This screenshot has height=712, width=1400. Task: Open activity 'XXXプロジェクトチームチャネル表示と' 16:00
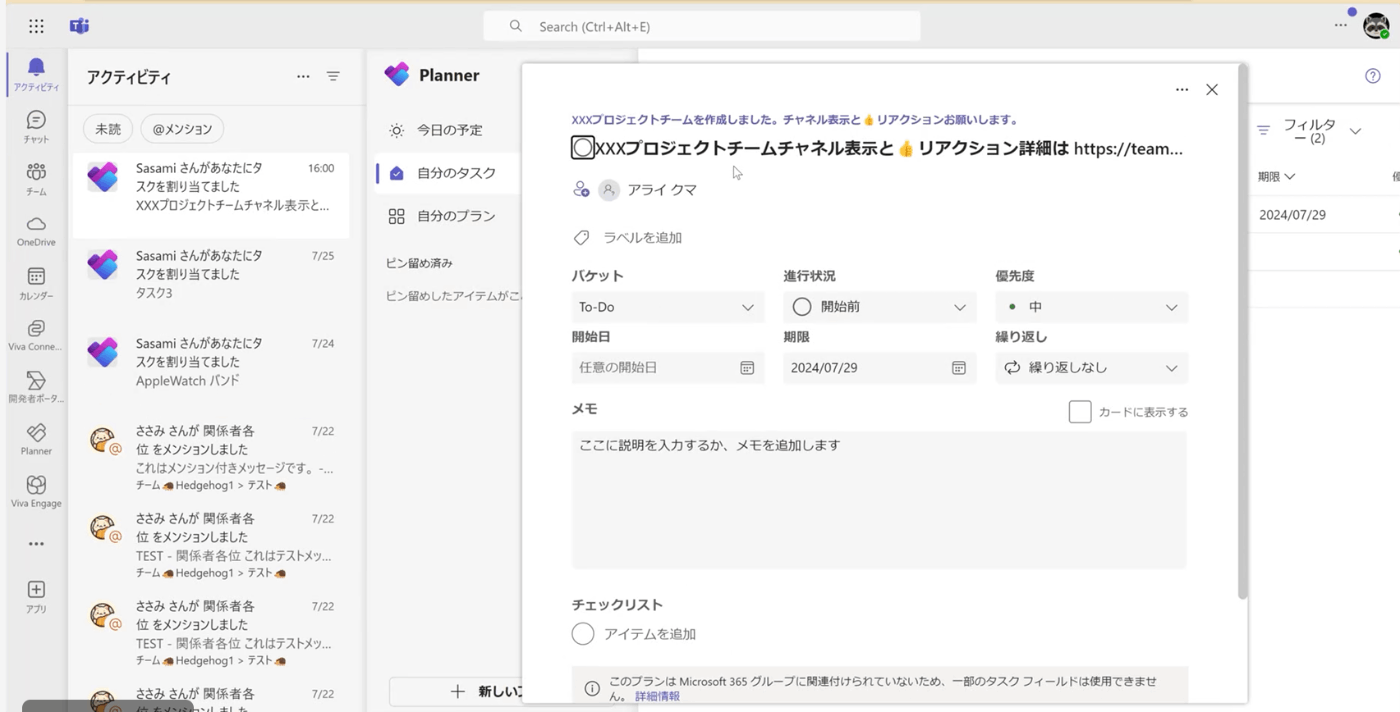pyautogui.click(x=211, y=195)
